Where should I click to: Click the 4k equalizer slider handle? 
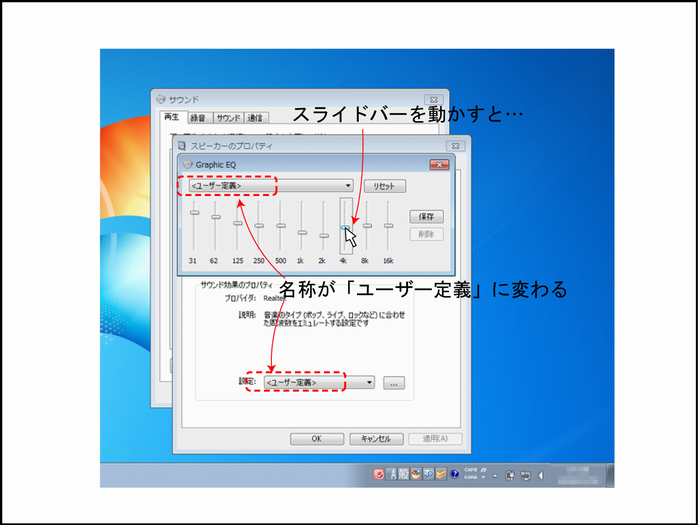tap(345, 227)
